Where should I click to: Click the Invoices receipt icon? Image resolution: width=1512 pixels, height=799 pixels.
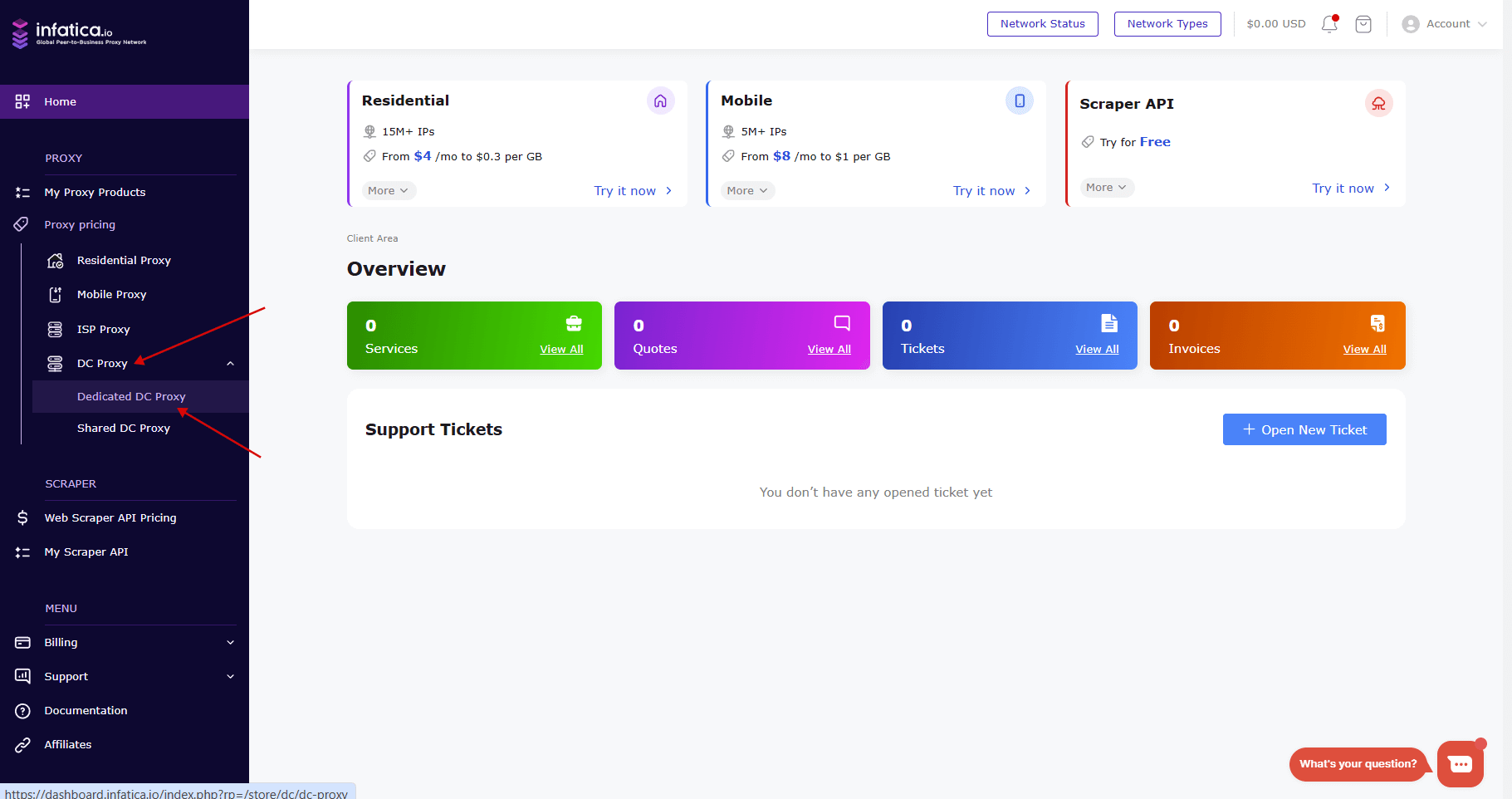tap(1377, 323)
